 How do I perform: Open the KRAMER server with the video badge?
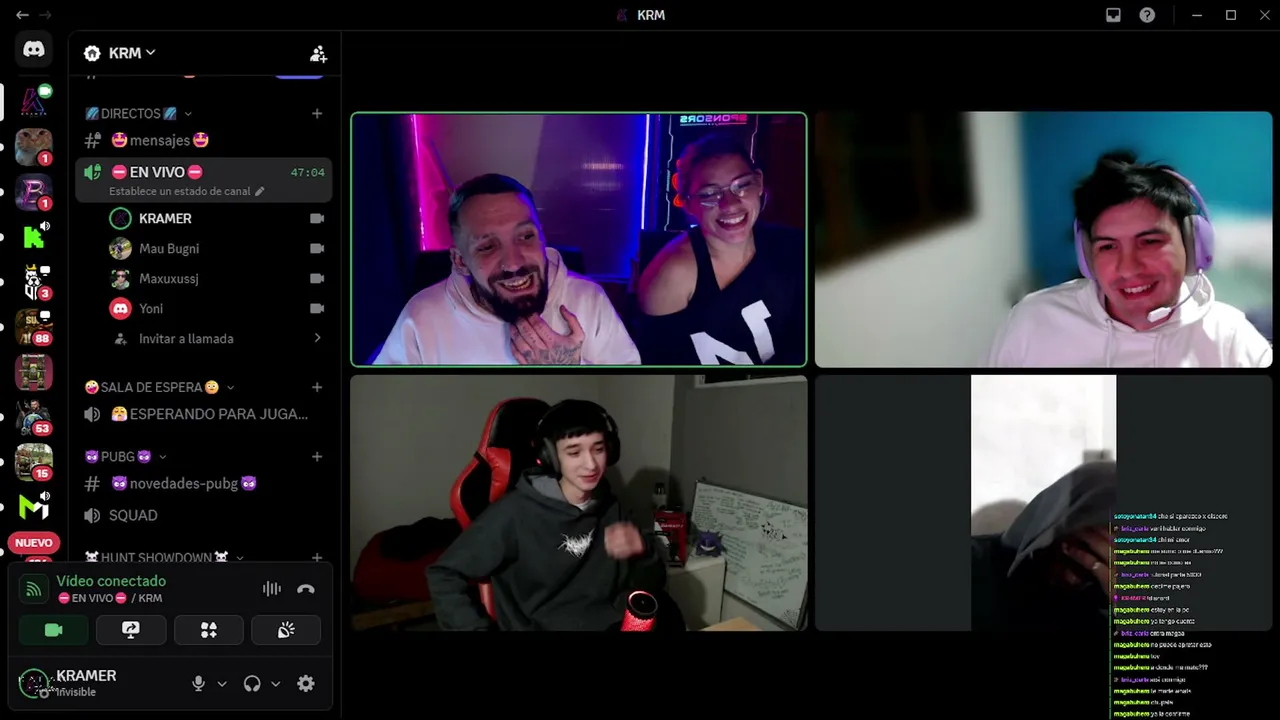(x=34, y=101)
